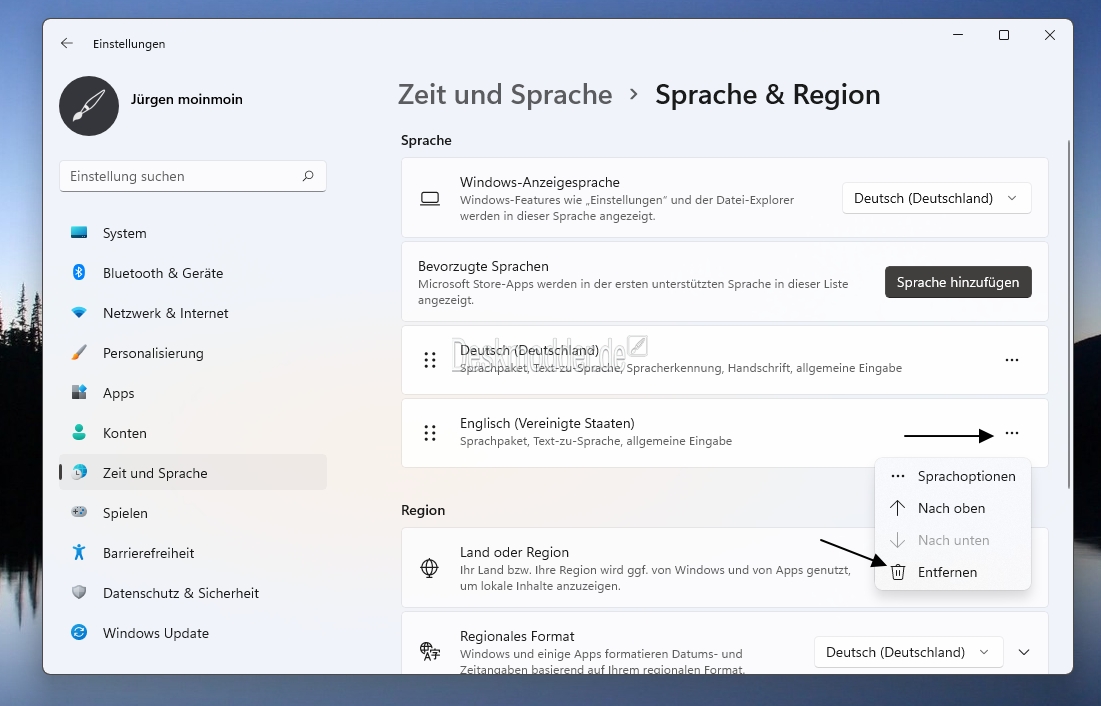Click the Netzwerk & Internet wifi icon
Image resolution: width=1101 pixels, height=706 pixels.
click(79, 313)
